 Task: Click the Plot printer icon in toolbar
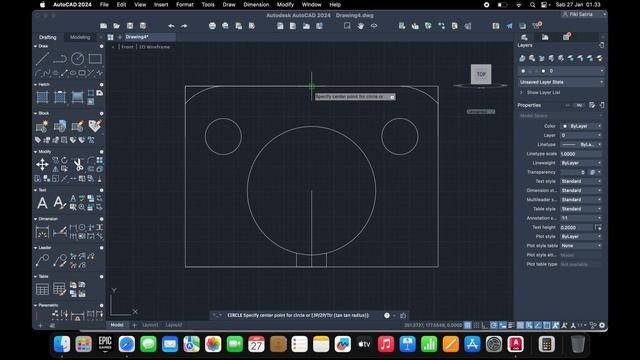(212, 26)
